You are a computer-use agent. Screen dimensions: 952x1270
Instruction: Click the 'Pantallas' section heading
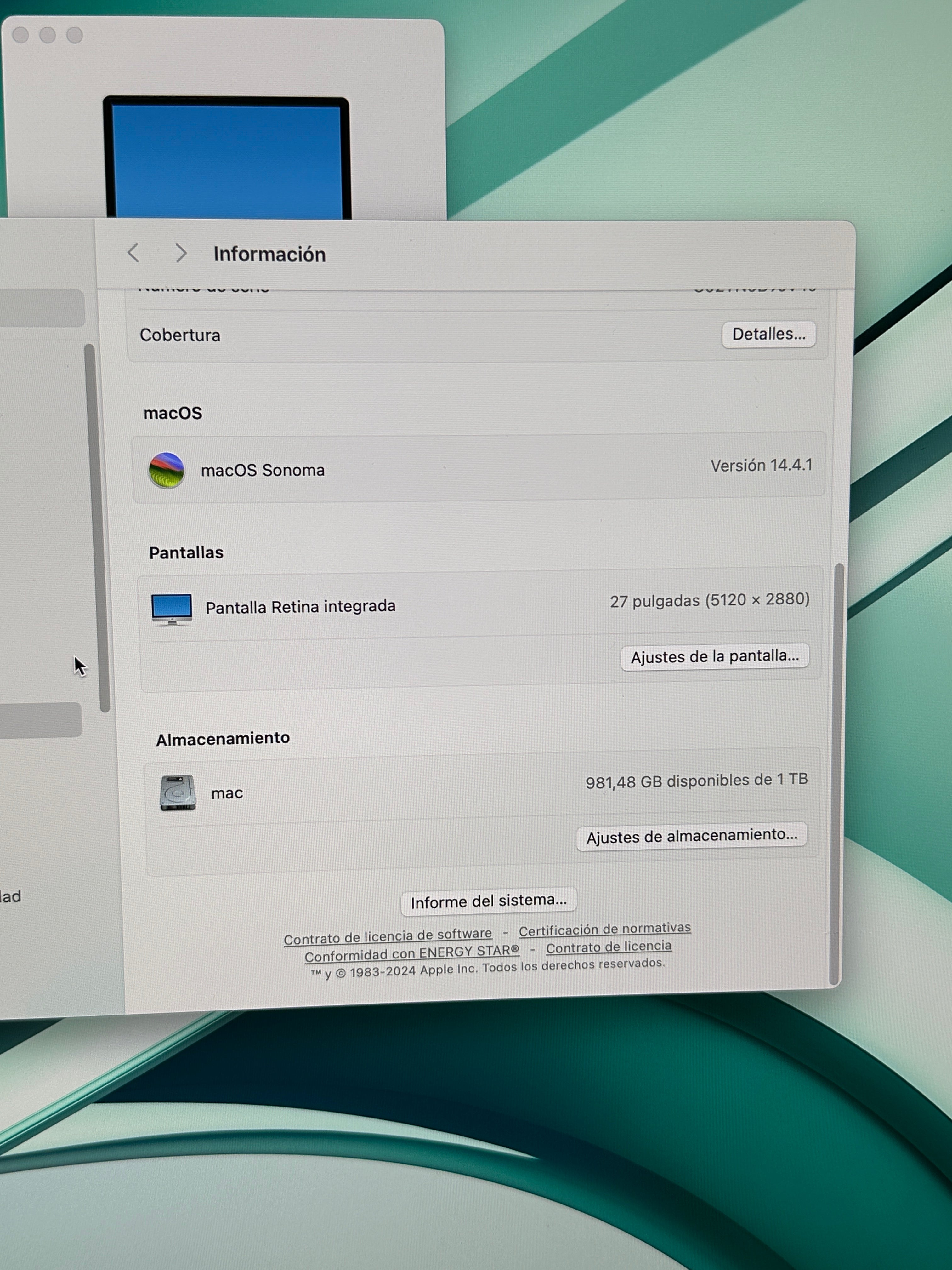coord(186,552)
